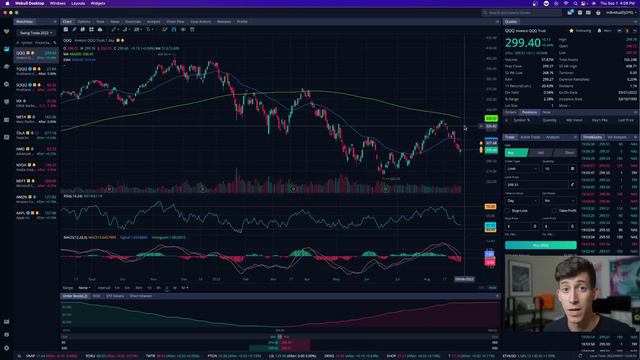Switch to the Order Flow tab
This screenshot has height=360, width=640.
point(175,22)
